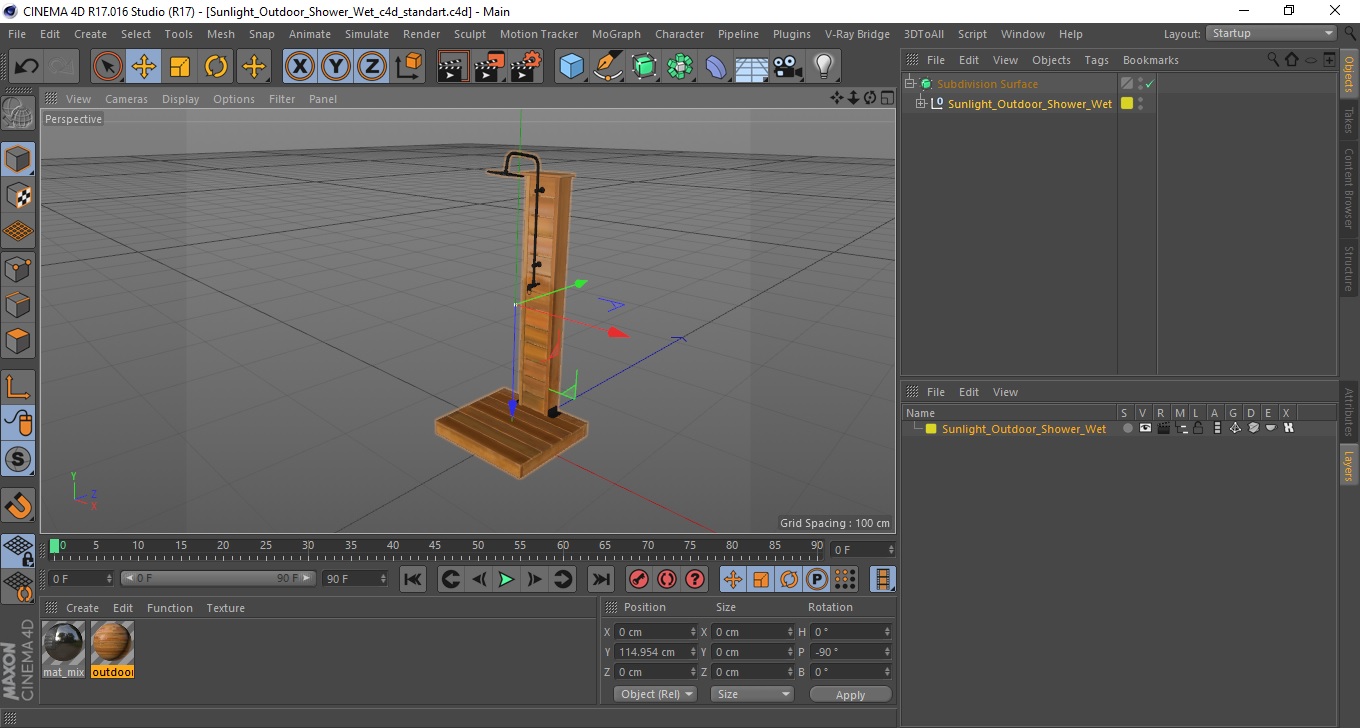Add a Subdivision Surface generator
This screenshot has height=728, width=1360.
pyautogui.click(x=644, y=67)
